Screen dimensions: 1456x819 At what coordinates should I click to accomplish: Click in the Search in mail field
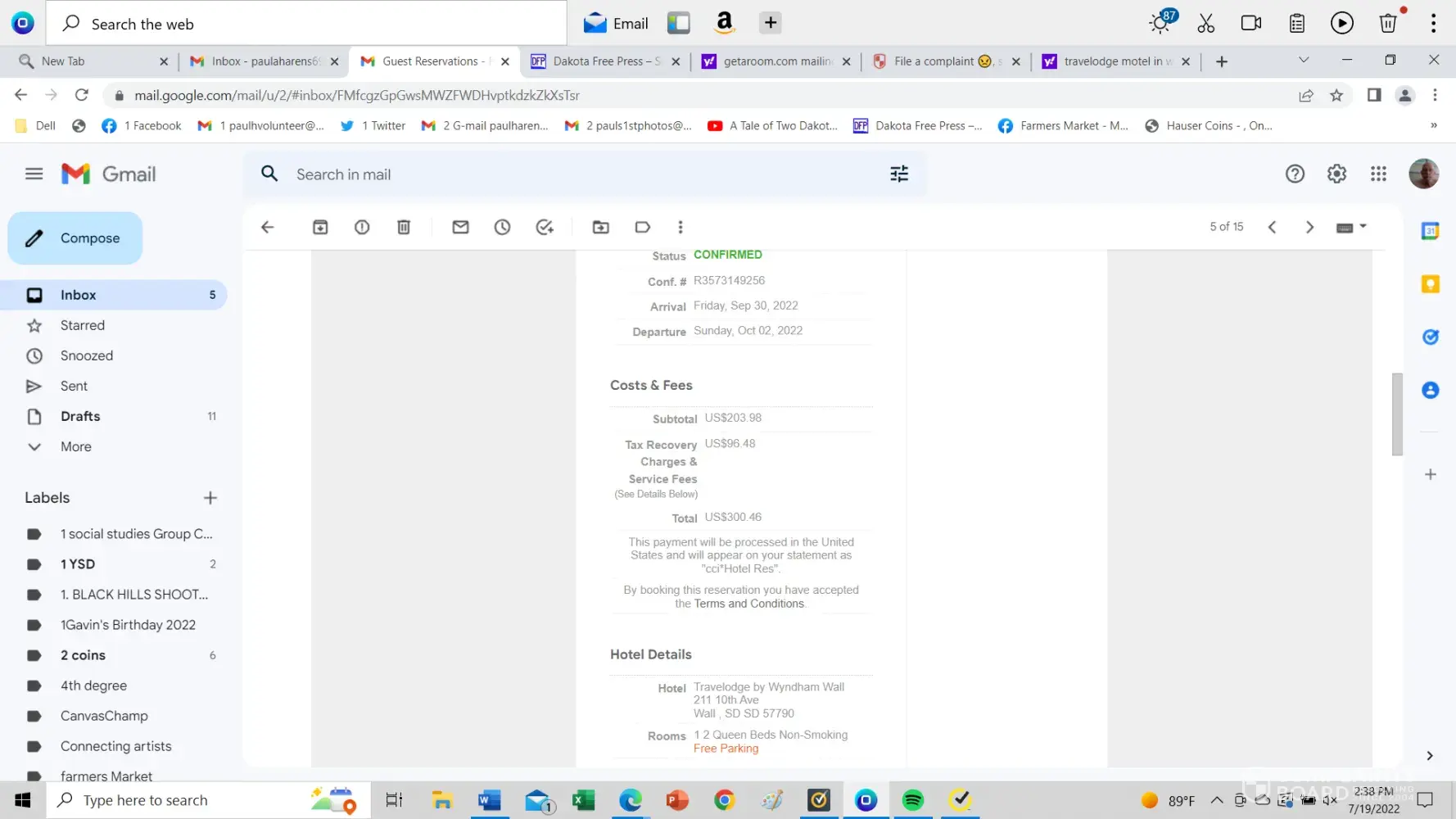coord(573,174)
